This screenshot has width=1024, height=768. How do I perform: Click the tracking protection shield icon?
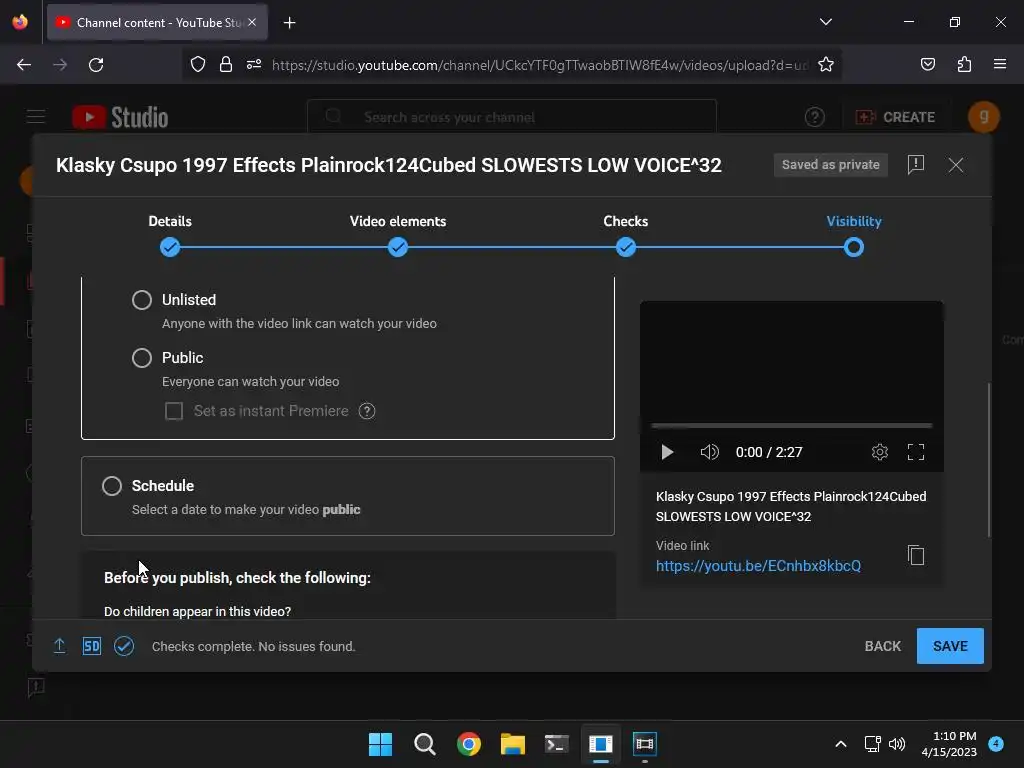[198, 64]
